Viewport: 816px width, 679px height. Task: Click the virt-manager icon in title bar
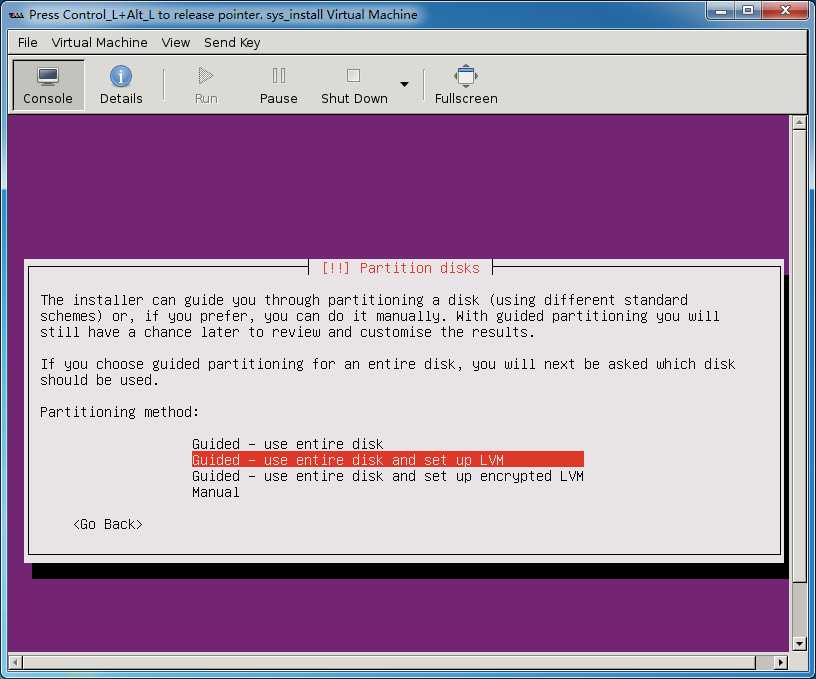16,15
